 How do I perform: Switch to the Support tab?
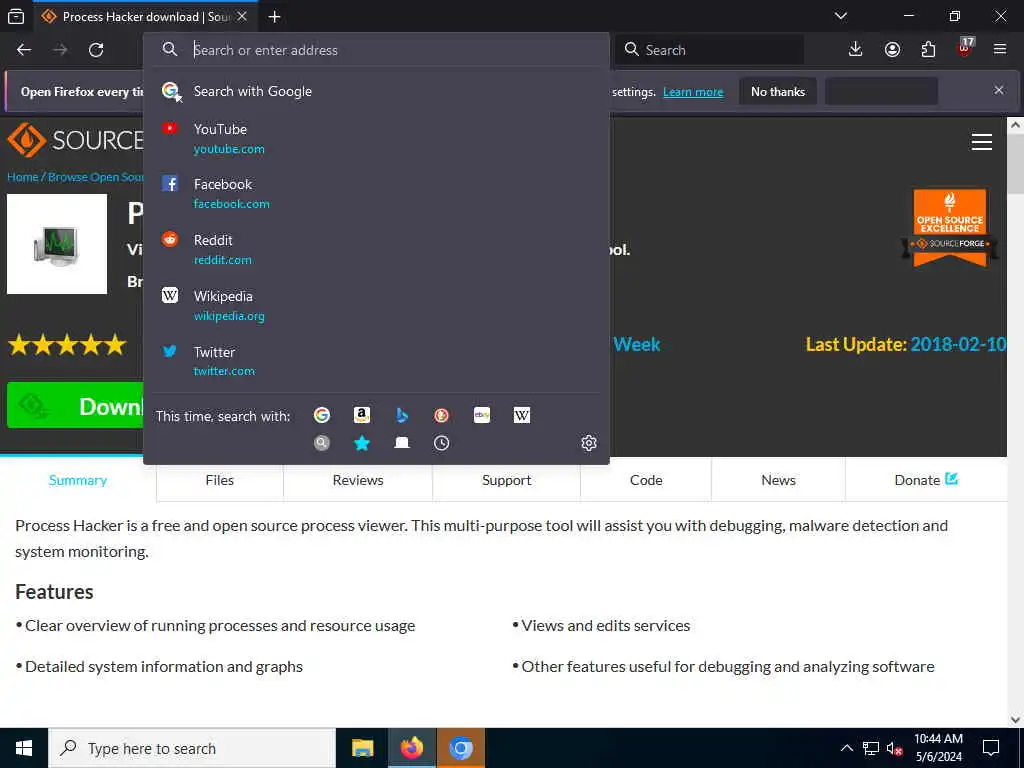pos(506,480)
